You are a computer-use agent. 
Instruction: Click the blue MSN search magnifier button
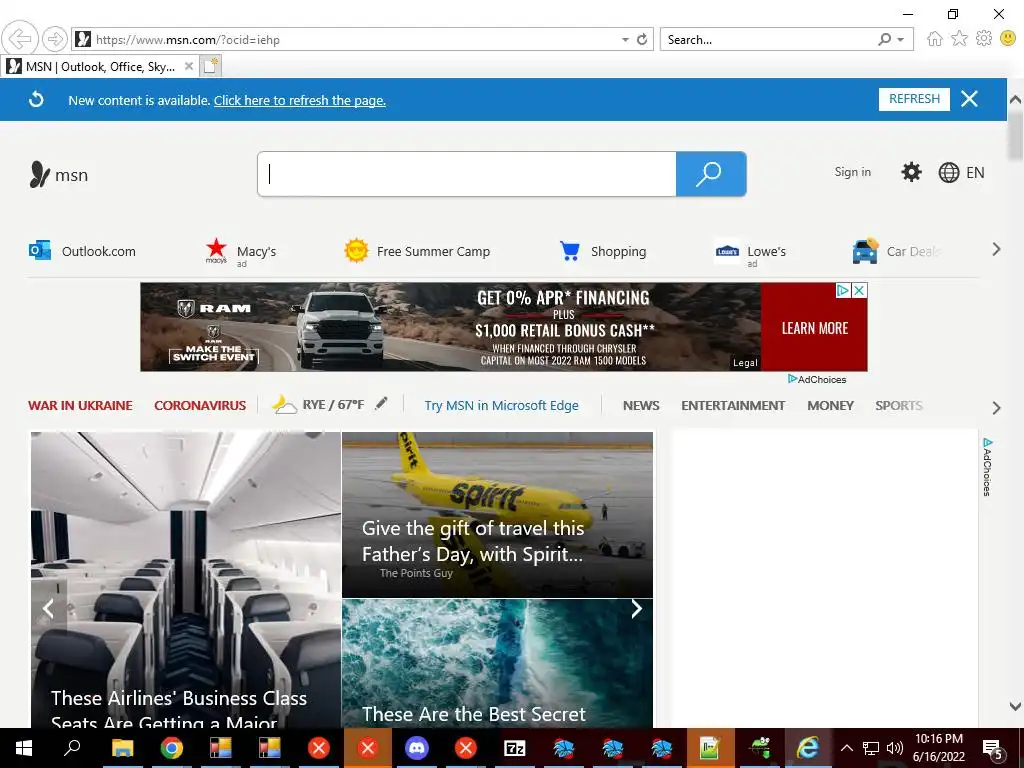711,174
